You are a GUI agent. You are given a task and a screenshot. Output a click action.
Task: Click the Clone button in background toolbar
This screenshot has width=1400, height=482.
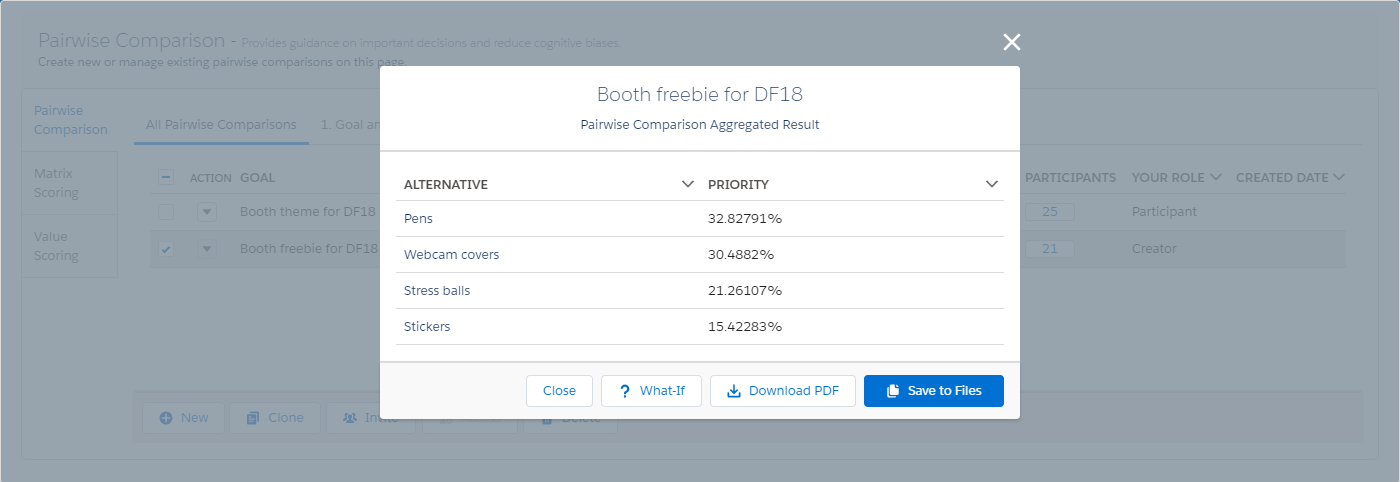274,418
